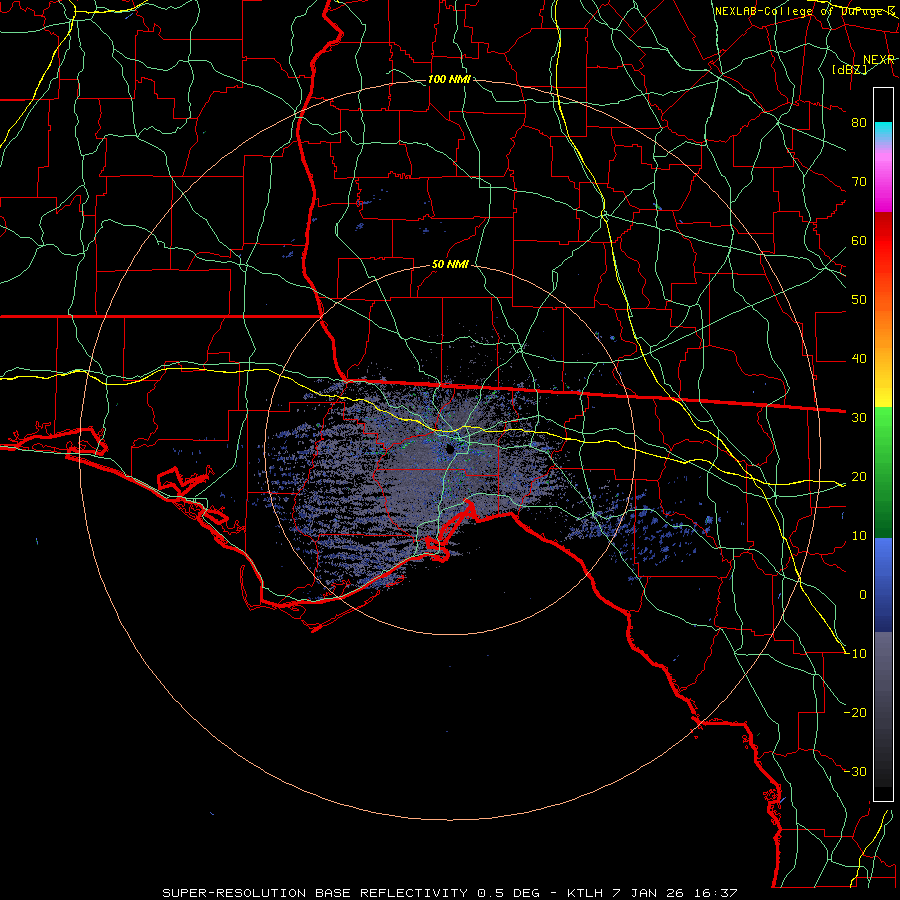Click the 50 value on reflectivity scale
This screenshot has height=900, width=900.
(859, 300)
